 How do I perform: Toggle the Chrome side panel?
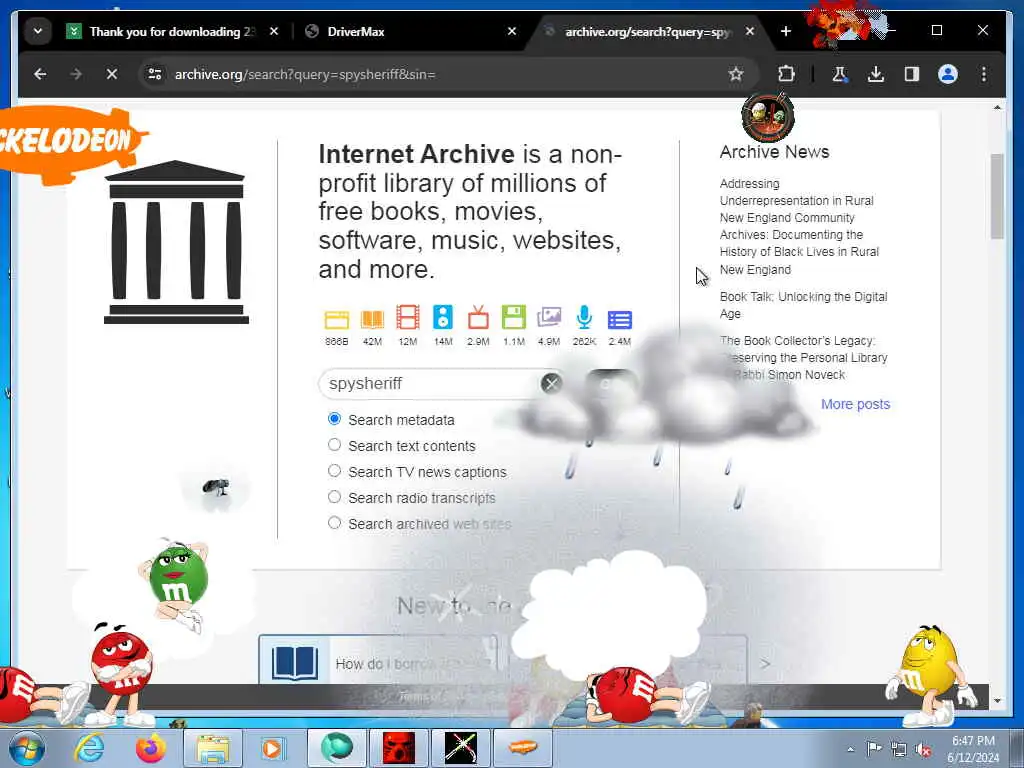(912, 74)
